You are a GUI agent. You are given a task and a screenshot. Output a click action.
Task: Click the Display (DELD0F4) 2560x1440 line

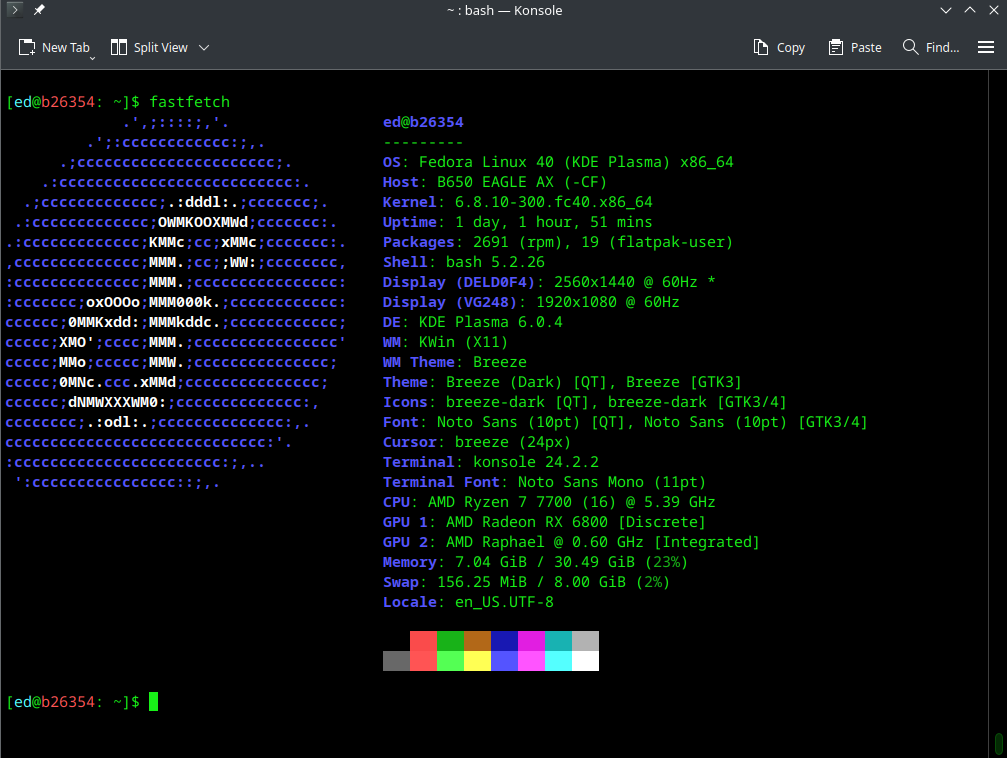[x=549, y=282]
